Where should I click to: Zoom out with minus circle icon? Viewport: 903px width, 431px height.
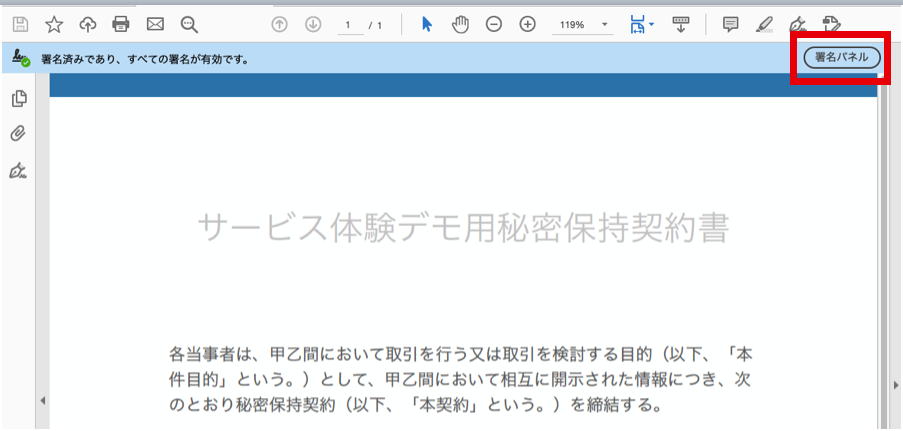pos(494,25)
